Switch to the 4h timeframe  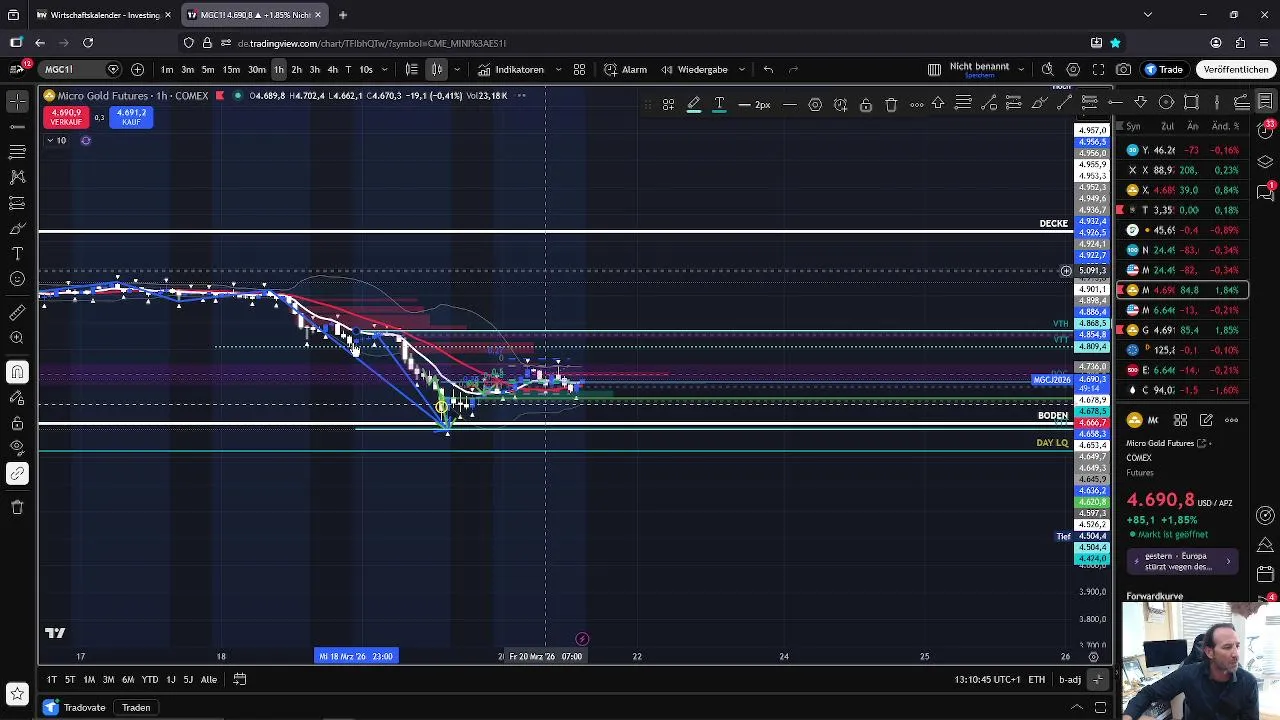(x=332, y=69)
